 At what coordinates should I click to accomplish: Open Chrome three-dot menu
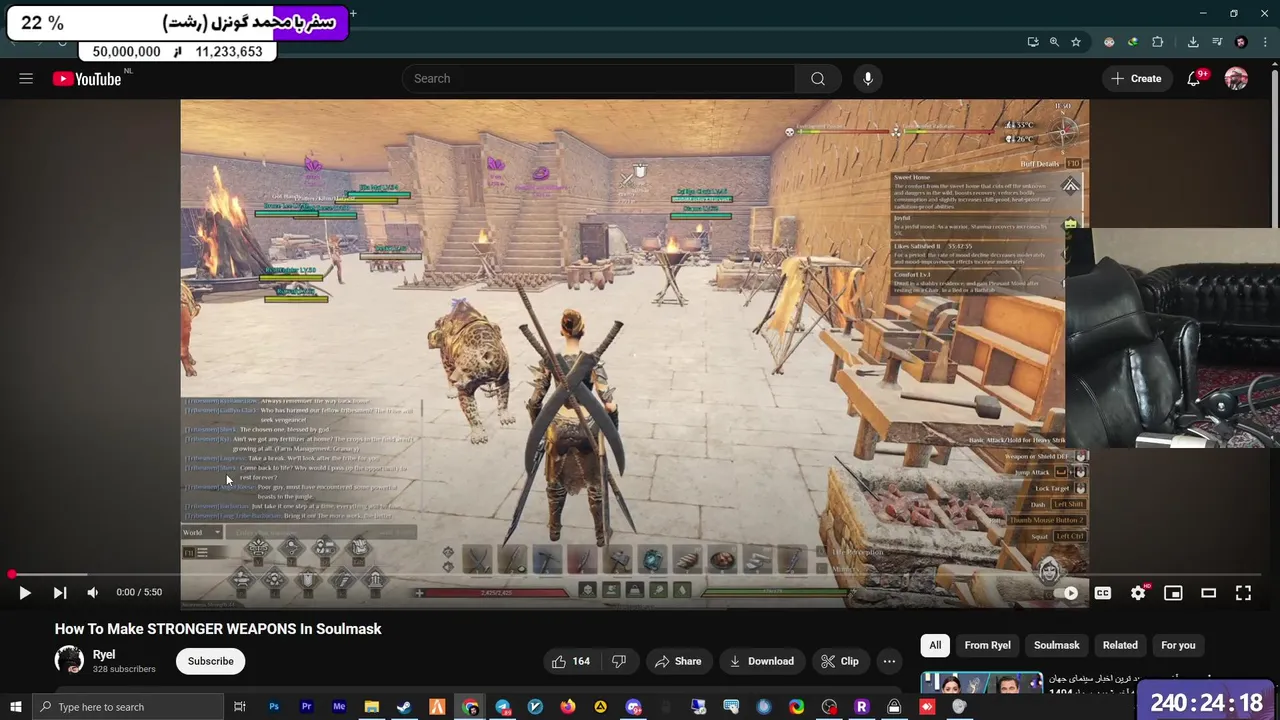(x=1264, y=42)
